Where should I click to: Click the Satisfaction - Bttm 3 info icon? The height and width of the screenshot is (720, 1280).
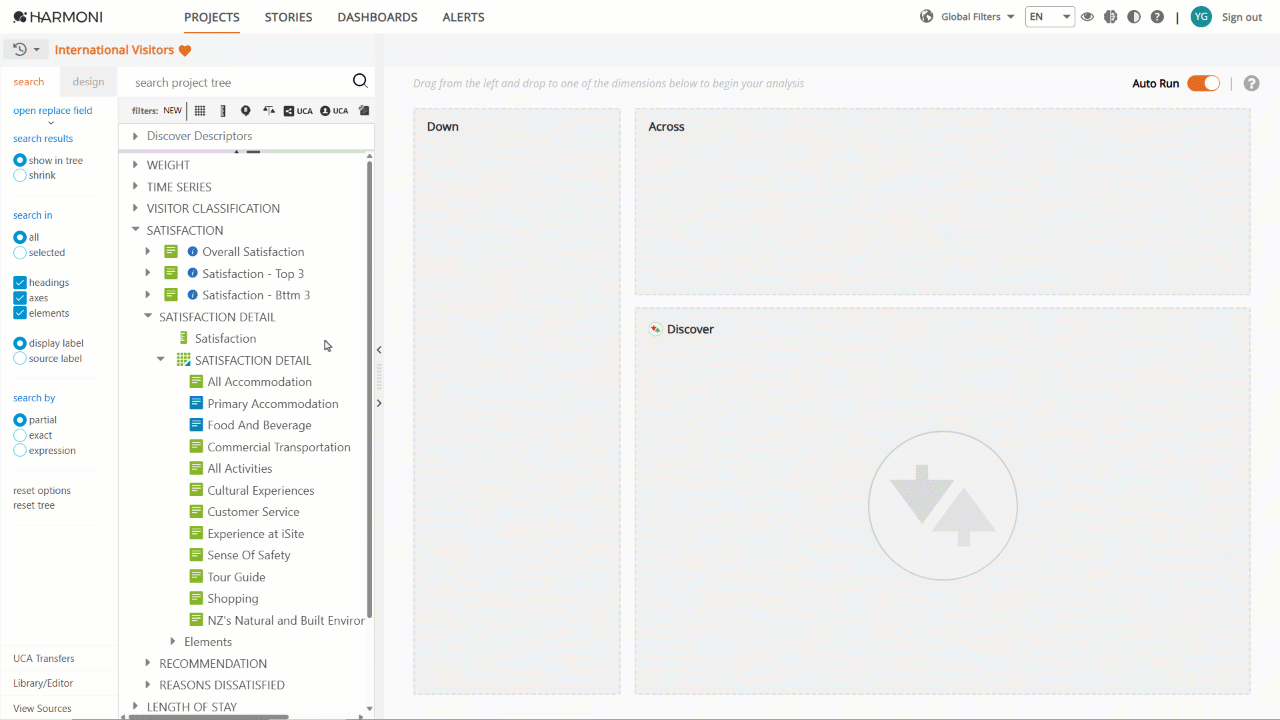pos(193,295)
